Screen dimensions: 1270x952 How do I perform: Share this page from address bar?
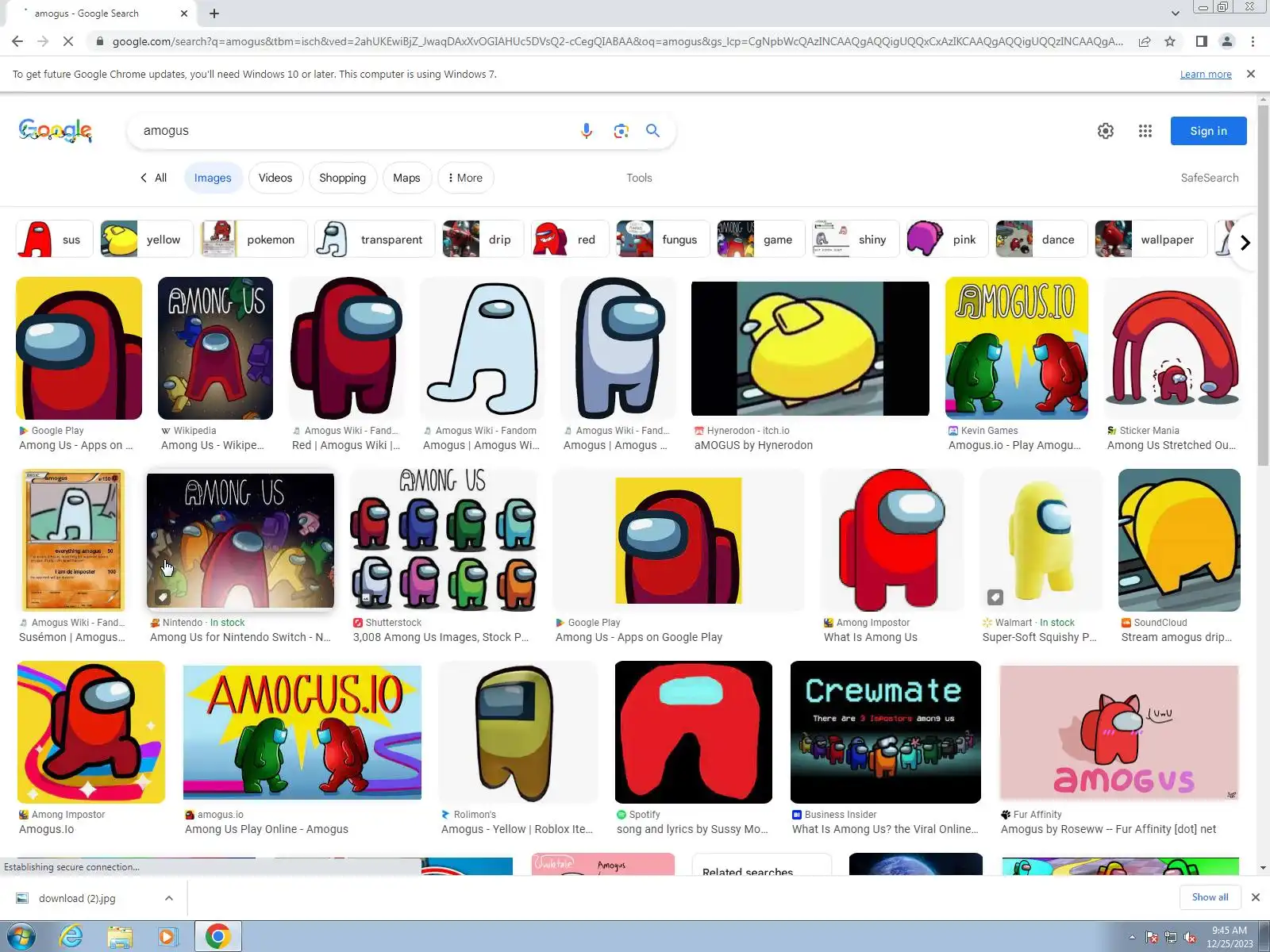coord(1145,41)
